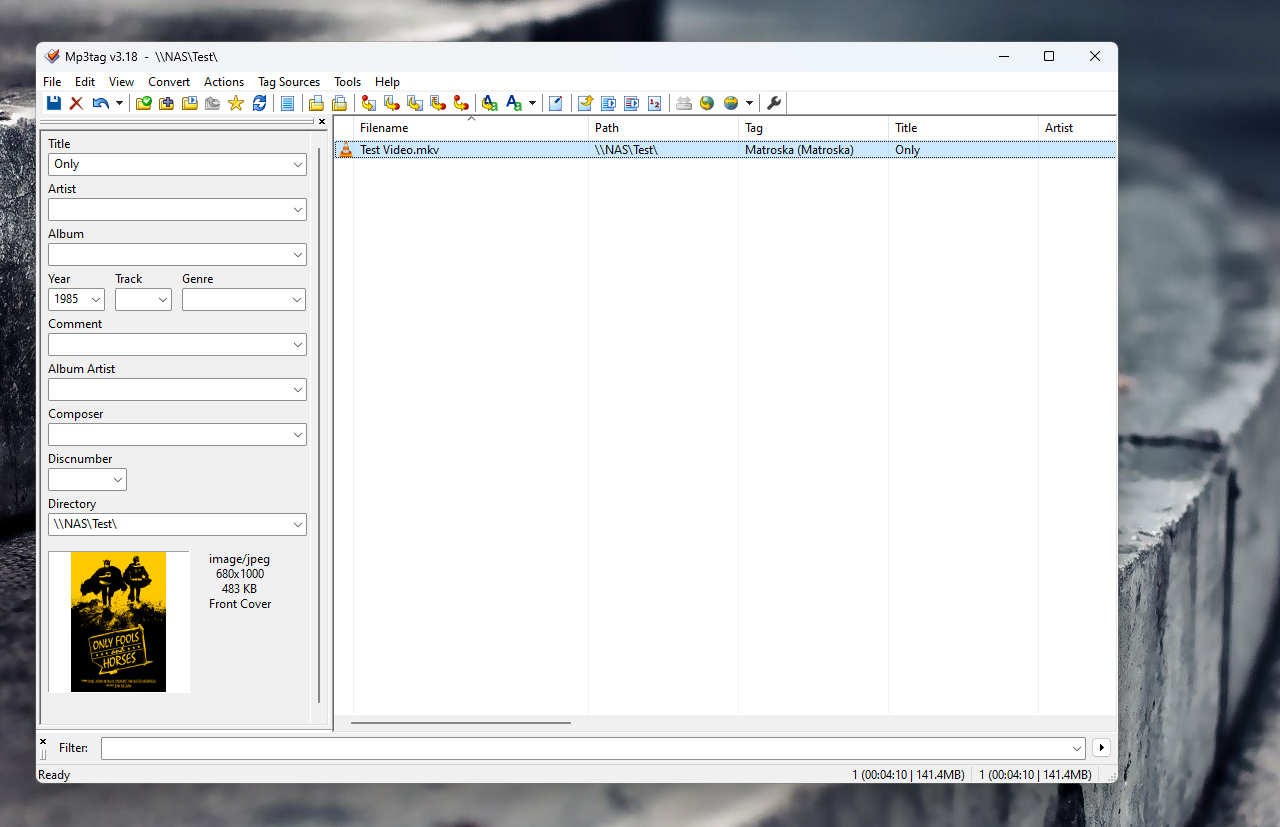Screen dimensions: 1280x827
Task: Click the yellow star Favorites icon
Action: coord(236,103)
